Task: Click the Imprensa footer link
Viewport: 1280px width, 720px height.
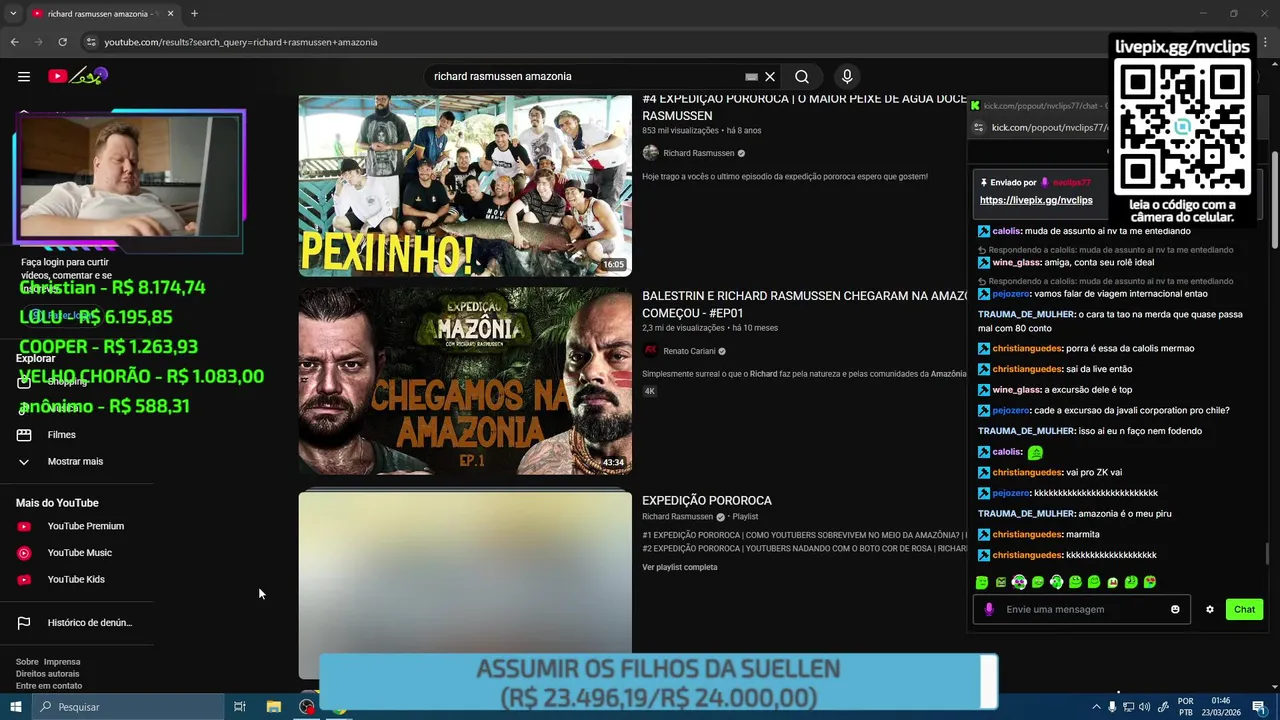Action: [x=62, y=662]
